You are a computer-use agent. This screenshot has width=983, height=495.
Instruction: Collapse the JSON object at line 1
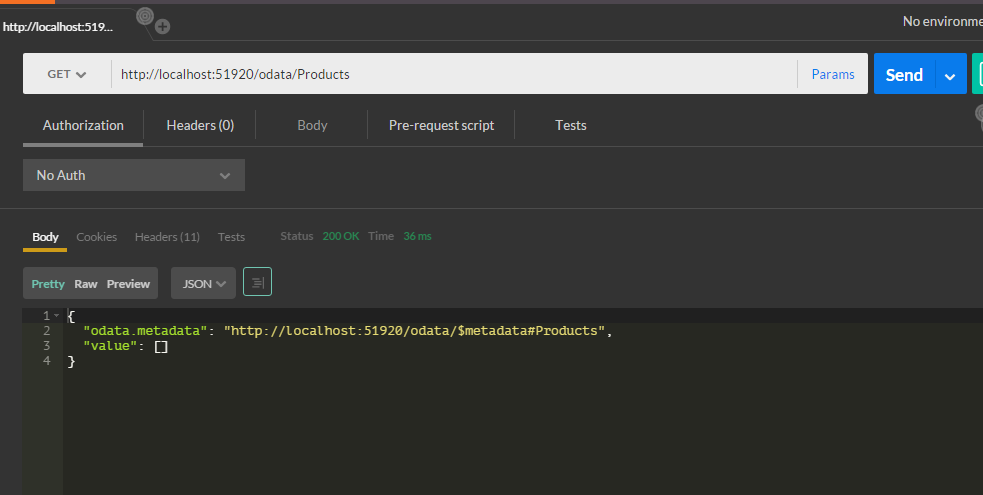pyautogui.click(x=57, y=316)
